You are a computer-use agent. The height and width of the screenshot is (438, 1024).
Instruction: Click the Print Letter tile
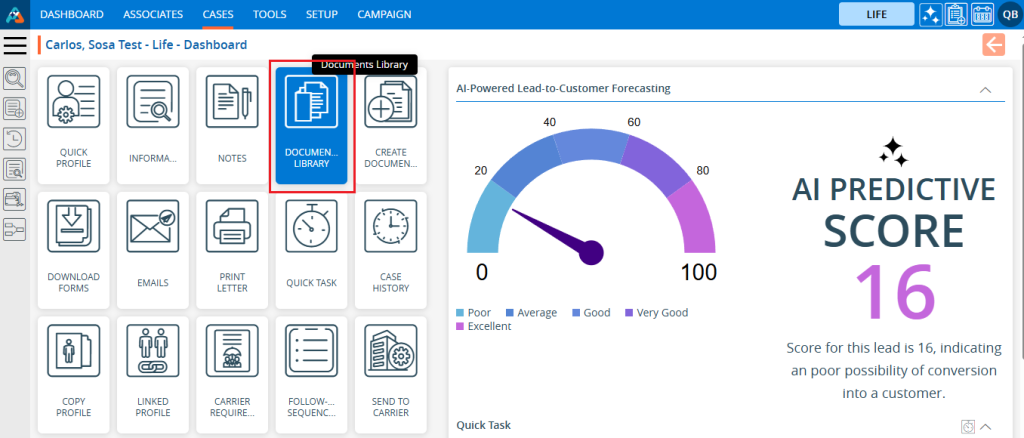232,250
